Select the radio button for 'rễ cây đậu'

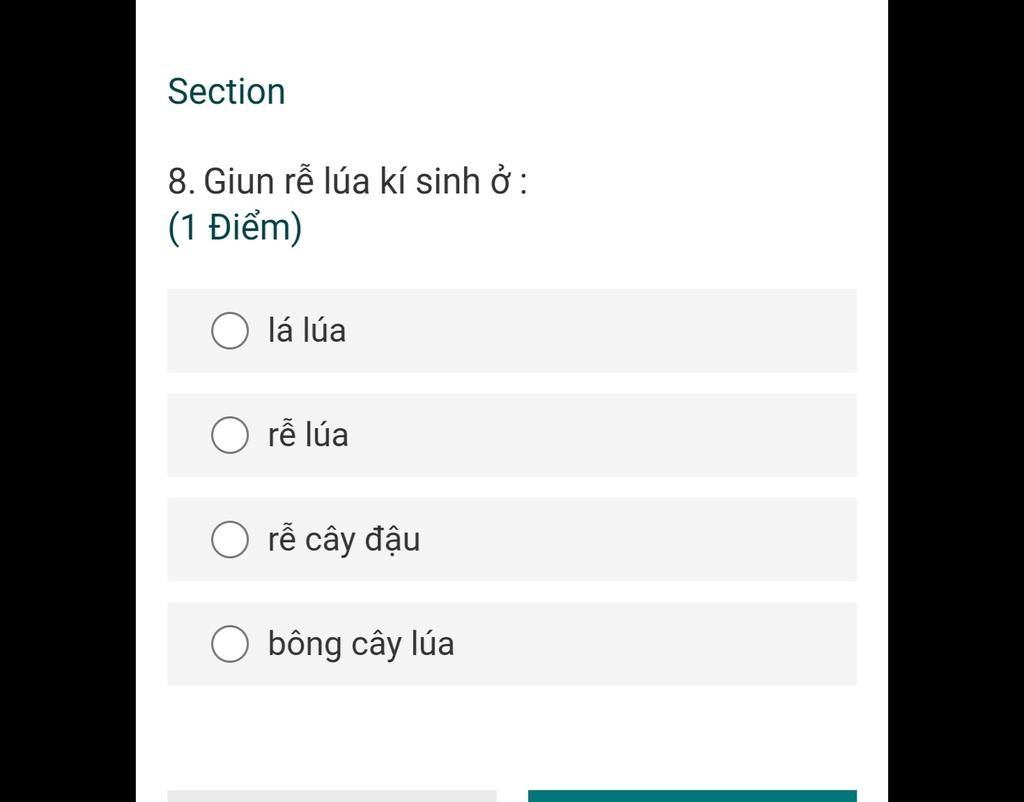(230, 539)
